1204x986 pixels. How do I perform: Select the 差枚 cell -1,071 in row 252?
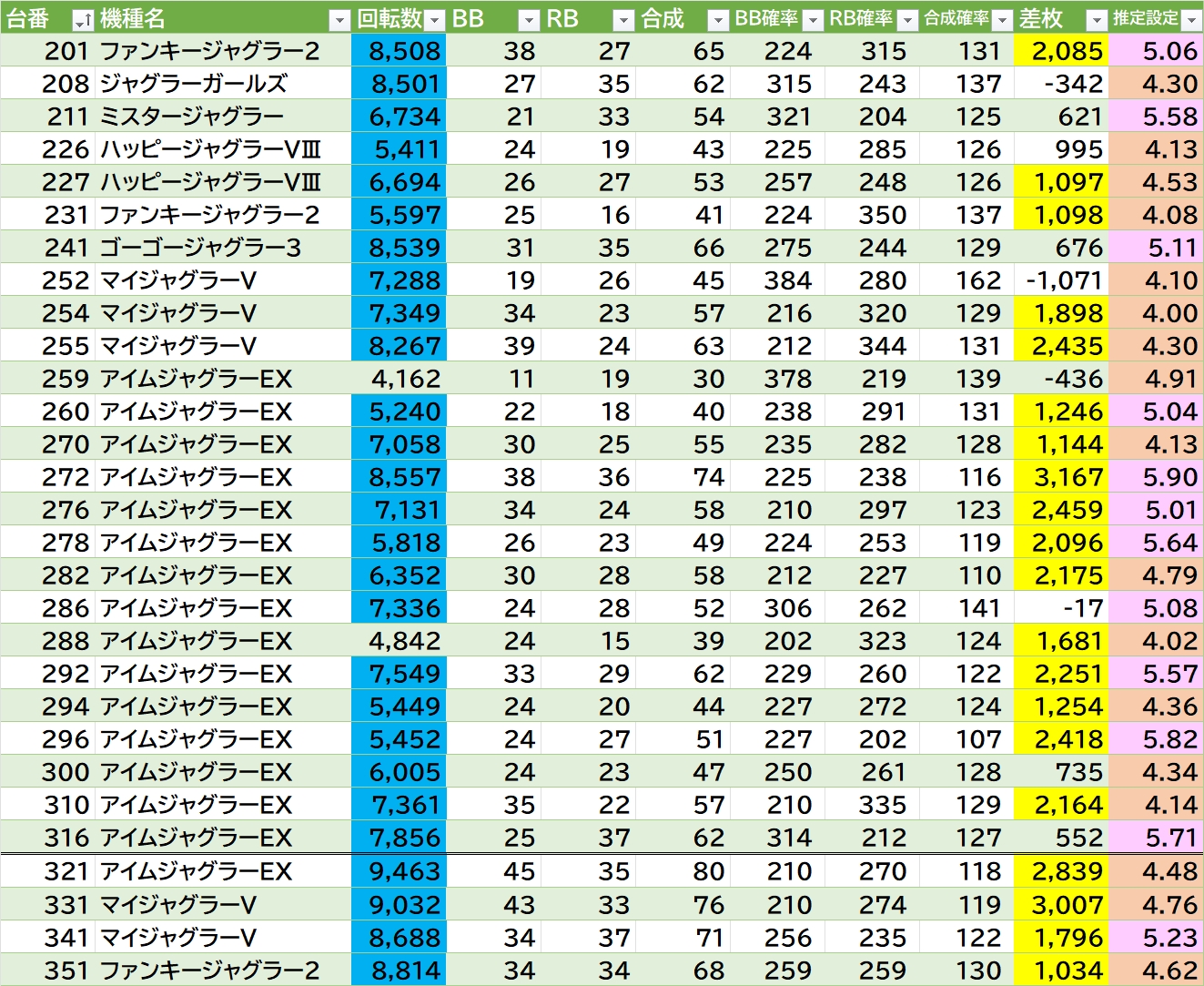click(1061, 280)
